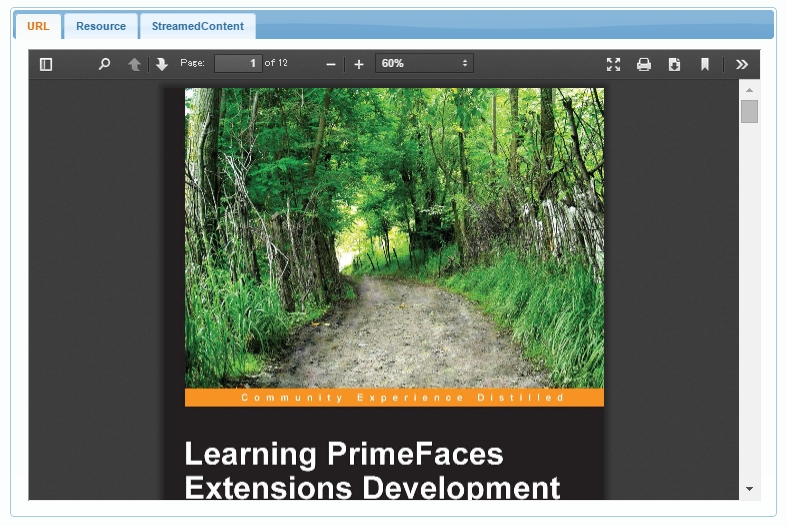Switch to the StreamedContent tab

[198, 26]
